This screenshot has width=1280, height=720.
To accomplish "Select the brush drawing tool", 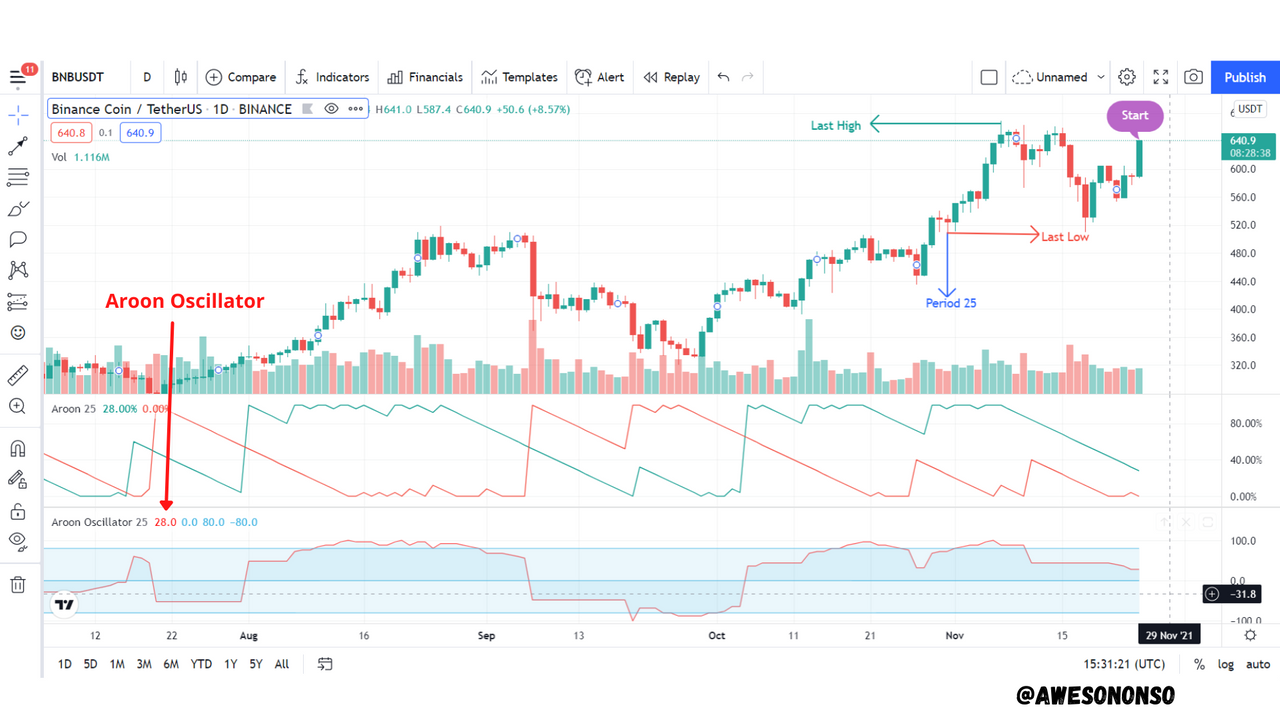I will (x=17, y=208).
